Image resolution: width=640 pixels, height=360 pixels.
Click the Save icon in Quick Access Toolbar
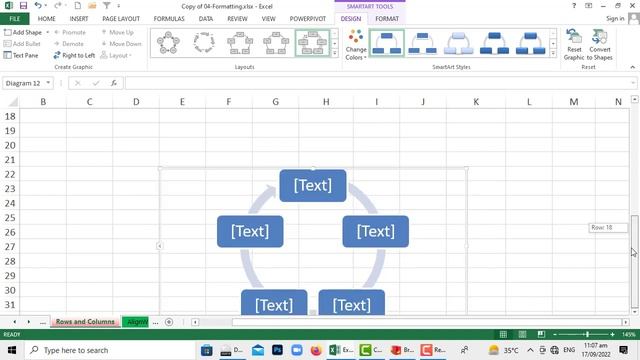pyautogui.click(x=23, y=6)
